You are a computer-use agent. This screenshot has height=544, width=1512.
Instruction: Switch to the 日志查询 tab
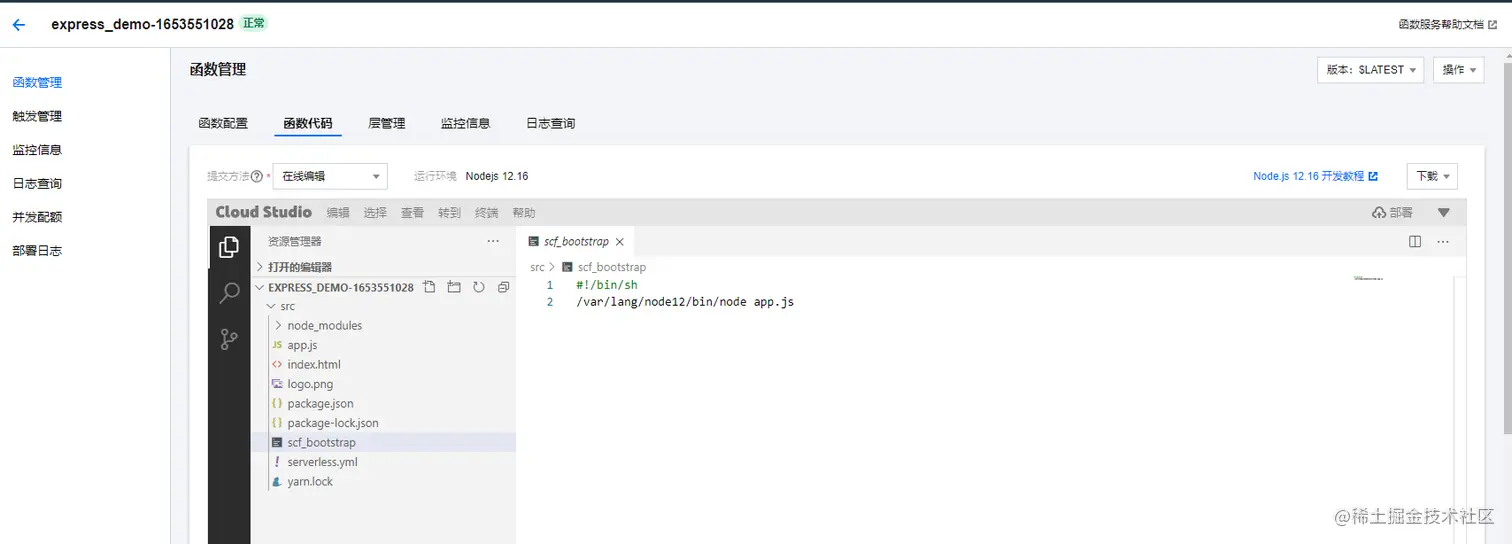(x=551, y=123)
